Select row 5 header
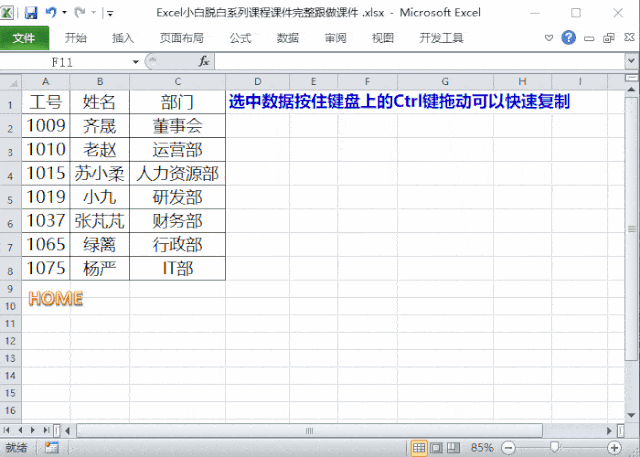 (11, 197)
